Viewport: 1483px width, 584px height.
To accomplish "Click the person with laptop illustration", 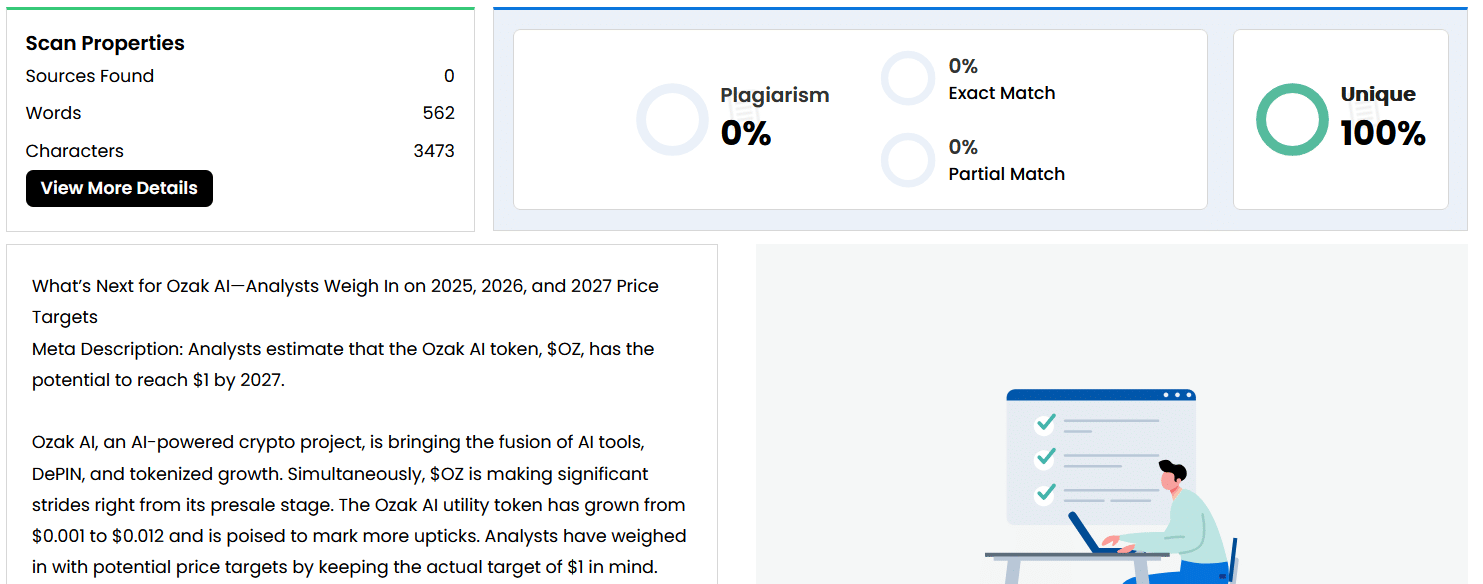I will (1180, 520).
